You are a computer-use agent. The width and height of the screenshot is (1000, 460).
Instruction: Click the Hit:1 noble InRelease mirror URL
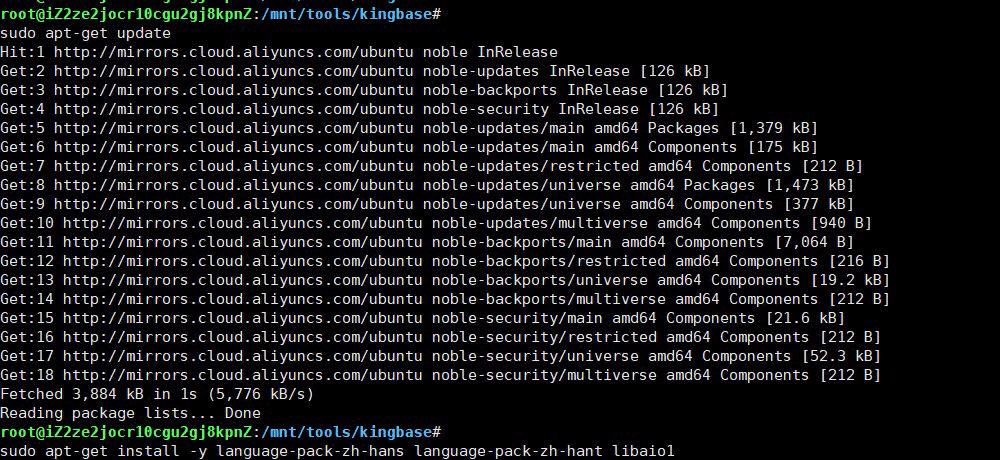(x=233, y=52)
